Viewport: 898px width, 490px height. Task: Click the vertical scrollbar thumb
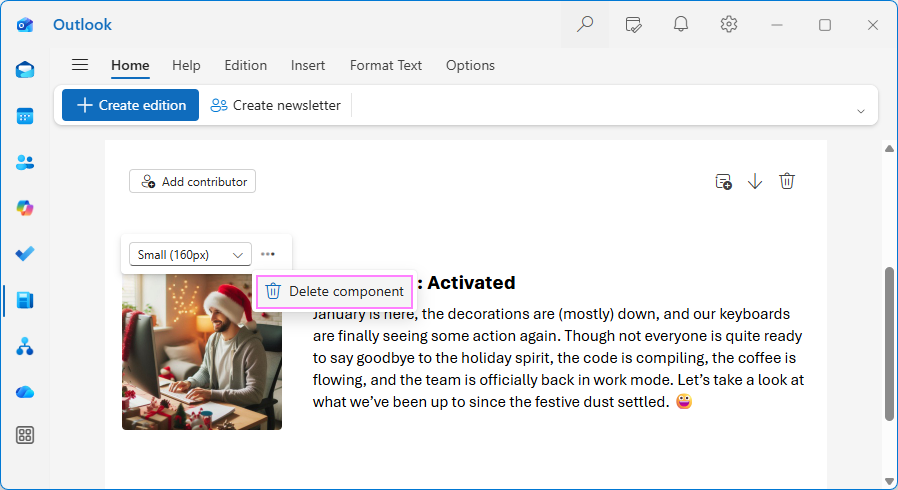pyautogui.click(x=889, y=343)
